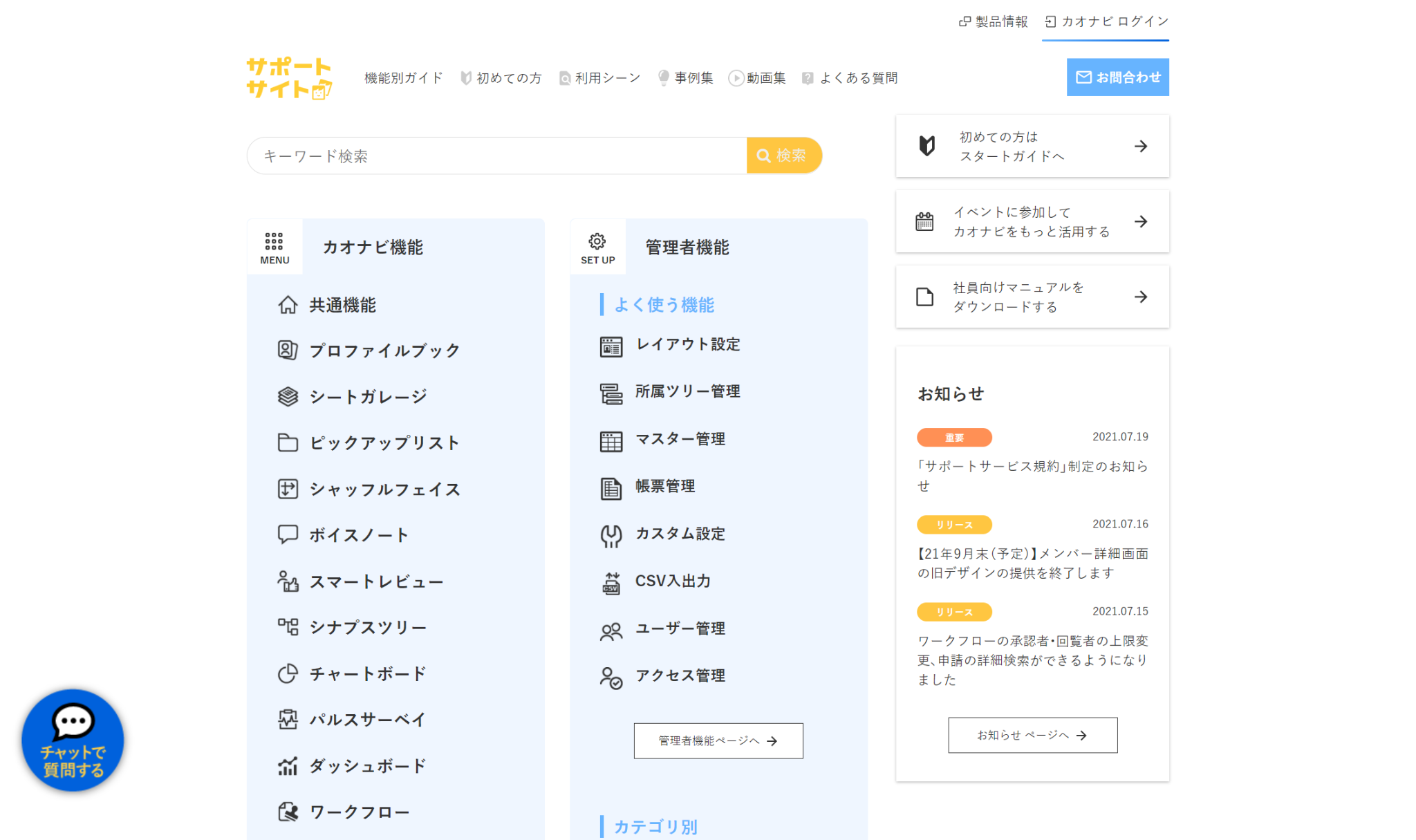Open the シートガレージ link
1416x840 pixels.
pos(369,397)
